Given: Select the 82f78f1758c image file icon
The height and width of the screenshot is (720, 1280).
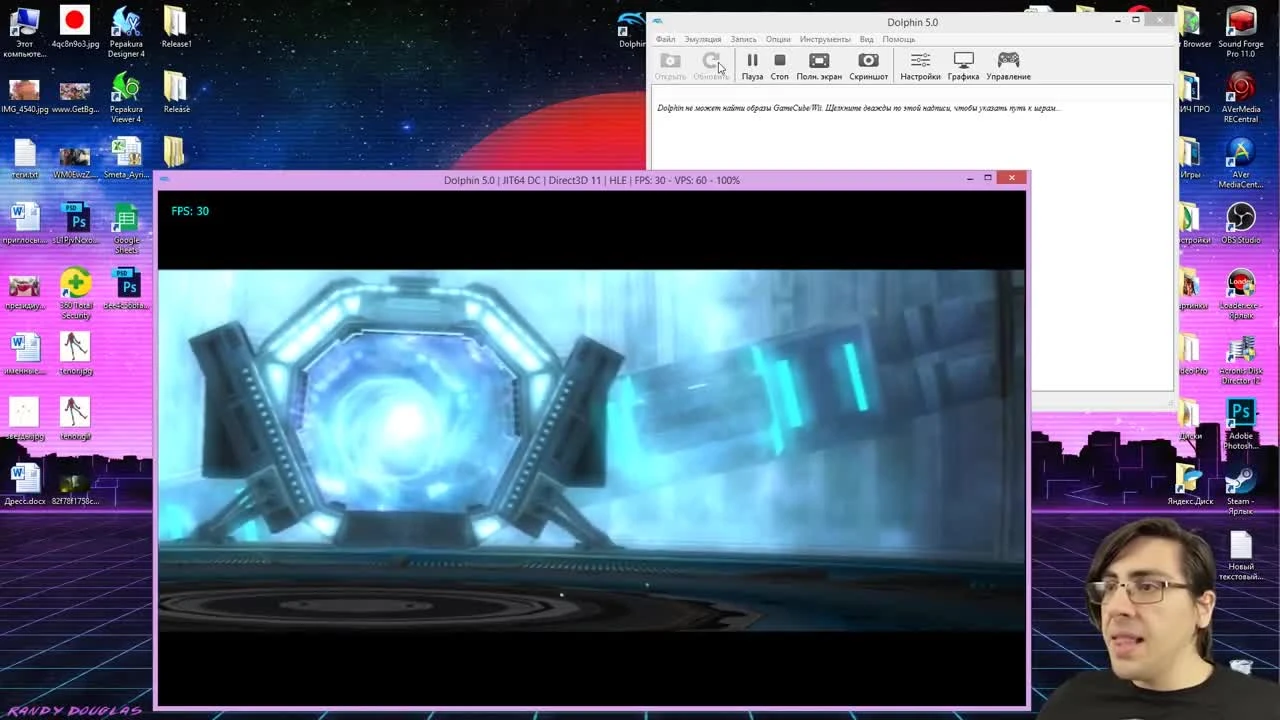Looking at the screenshot, I should pyautogui.click(x=75, y=486).
